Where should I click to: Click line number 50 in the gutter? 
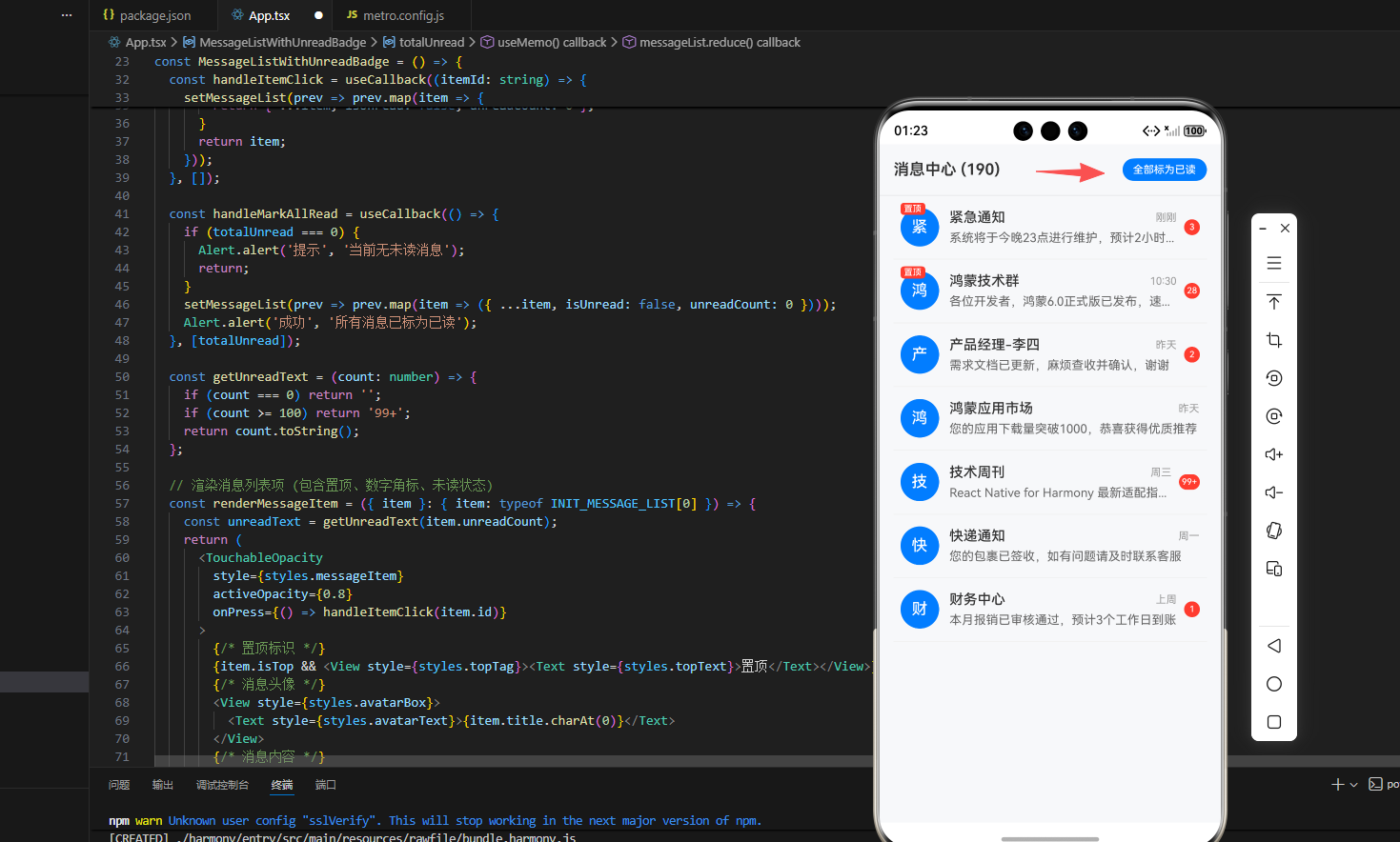122,377
